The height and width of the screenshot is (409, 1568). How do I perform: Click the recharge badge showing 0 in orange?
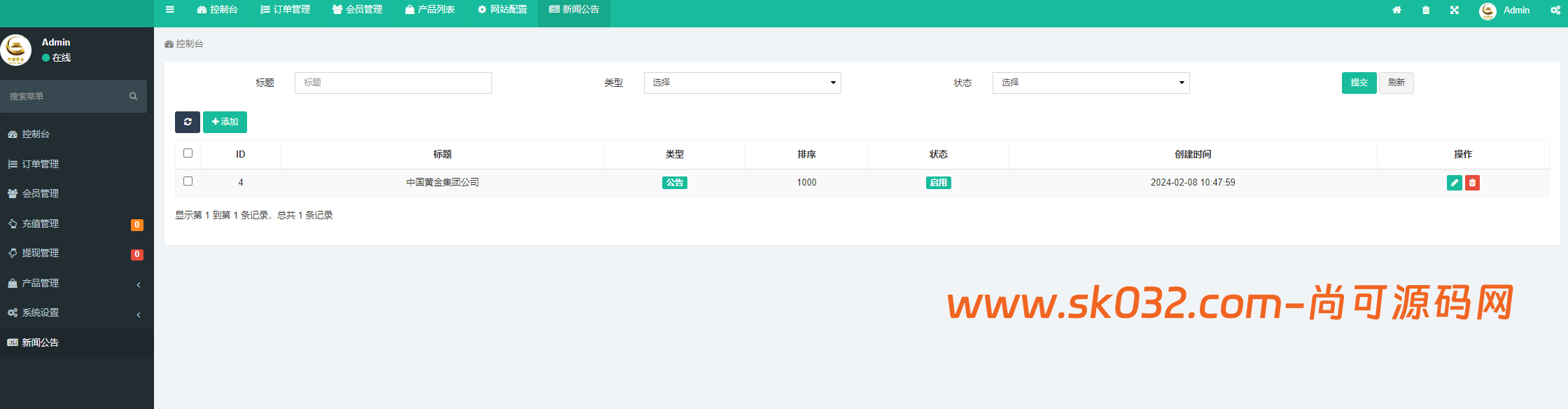(137, 225)
